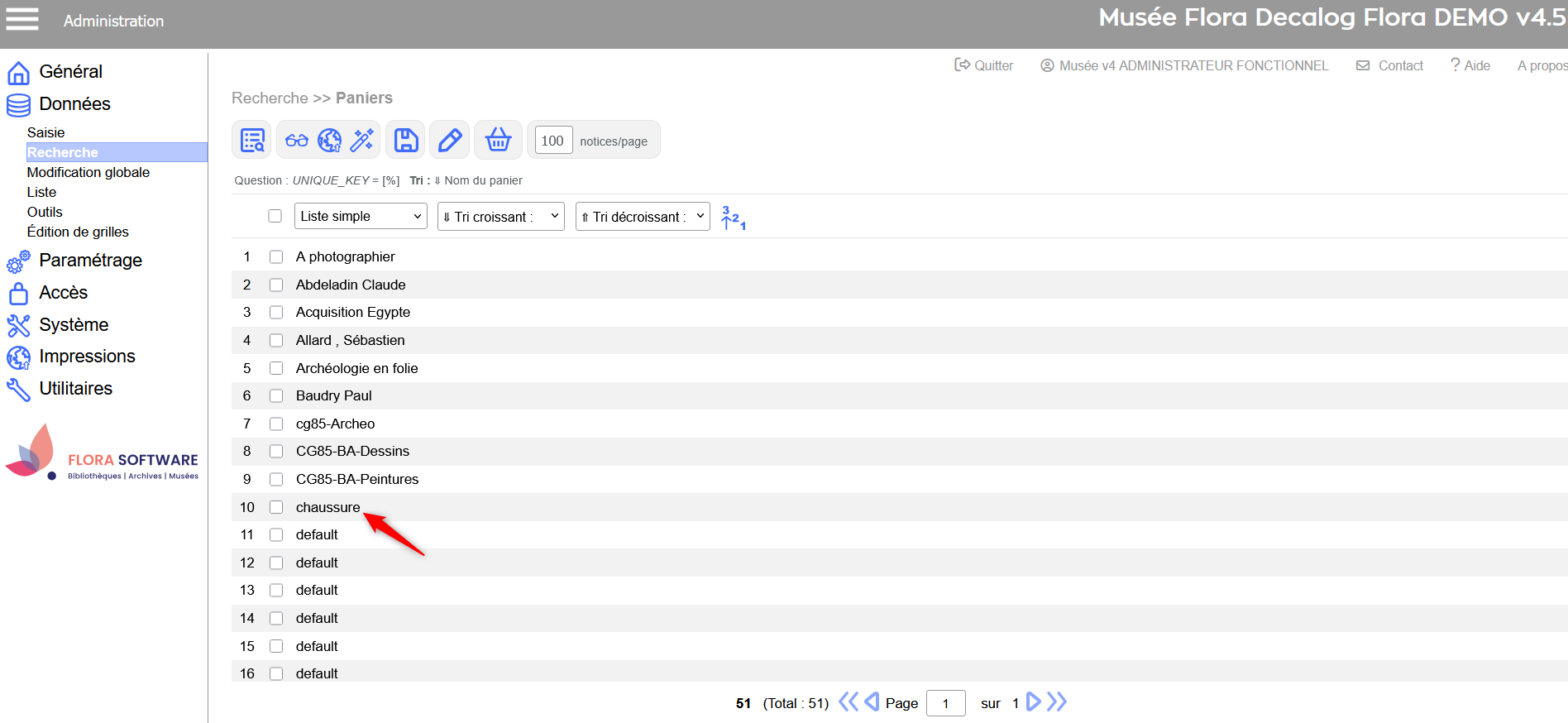Click the search list icon in toolbar
This screenshot has height=723, width=1568.
[252, 140]
